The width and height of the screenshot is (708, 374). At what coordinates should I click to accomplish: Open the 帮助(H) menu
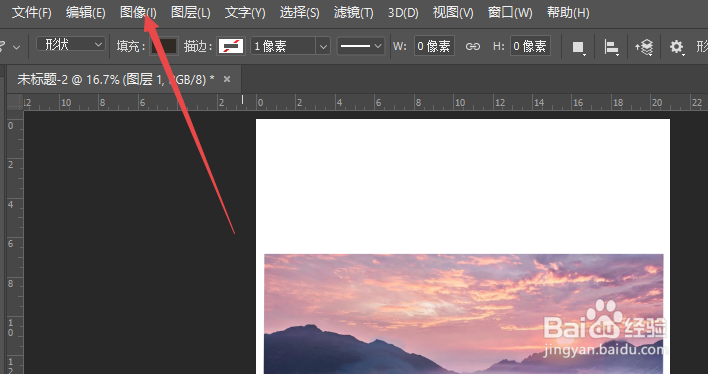tap(568, 13)
